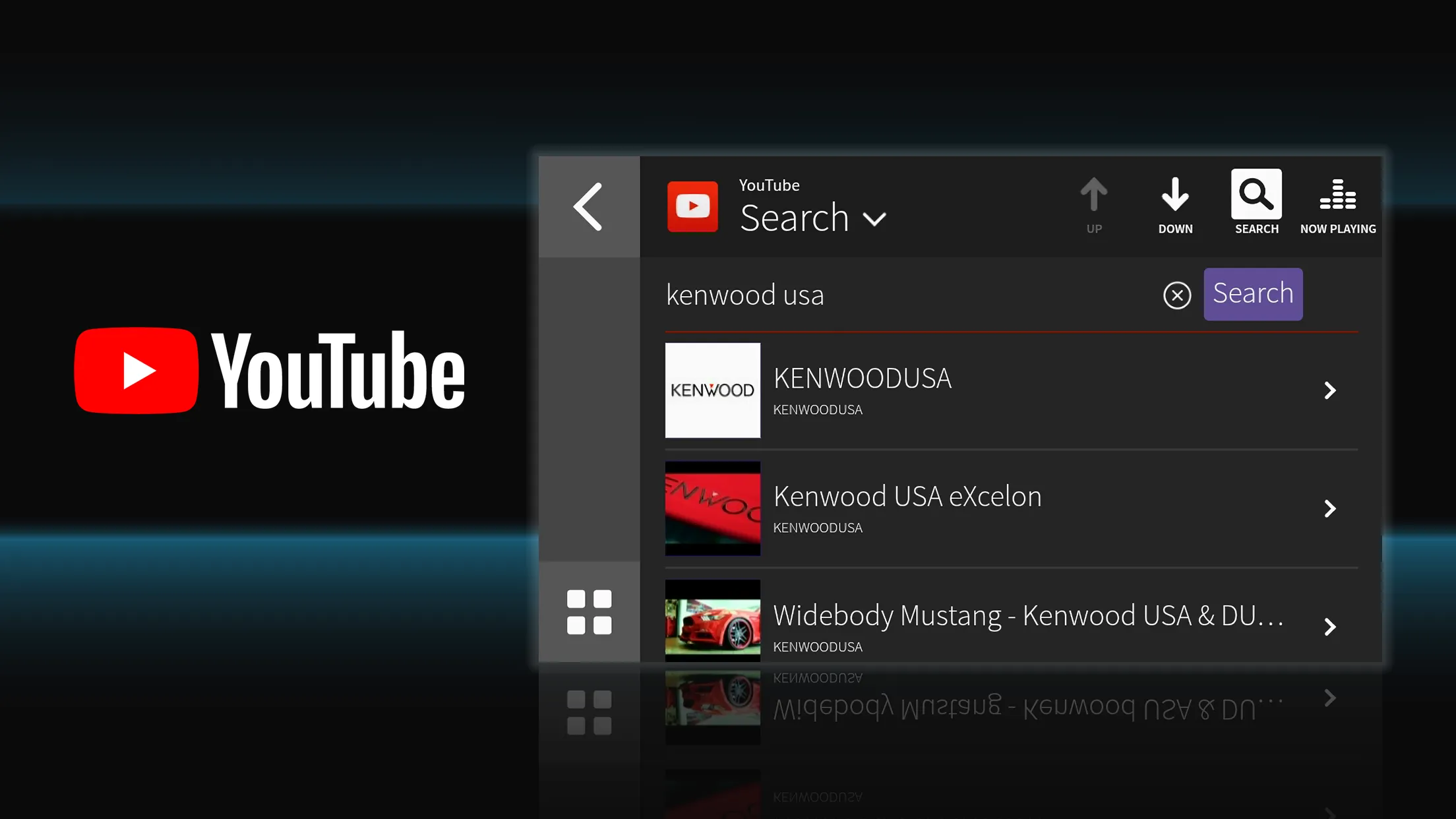Image resolution: width=1456 pixels, height=819 pixels.
Task: Click the purple Search button
Action: (x=1253, y=293)
